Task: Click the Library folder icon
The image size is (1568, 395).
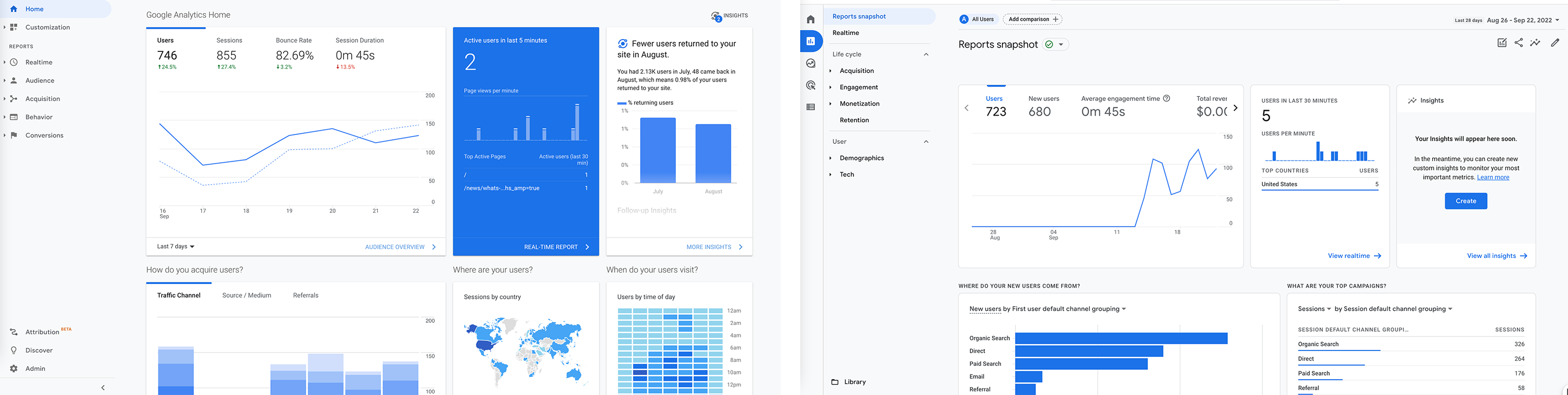Action: [x=835, y=382]
